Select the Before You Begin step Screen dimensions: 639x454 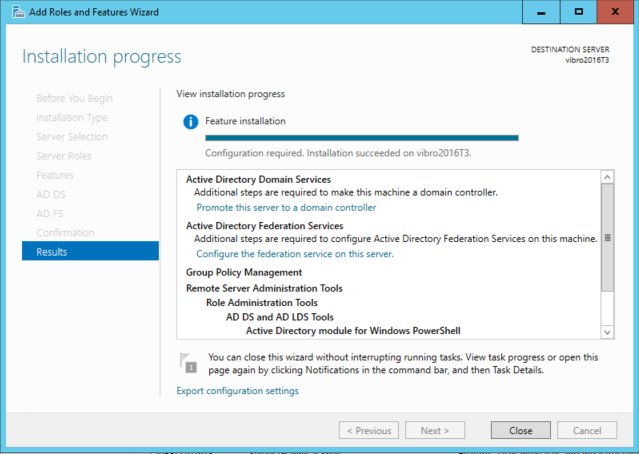point(75,98)
